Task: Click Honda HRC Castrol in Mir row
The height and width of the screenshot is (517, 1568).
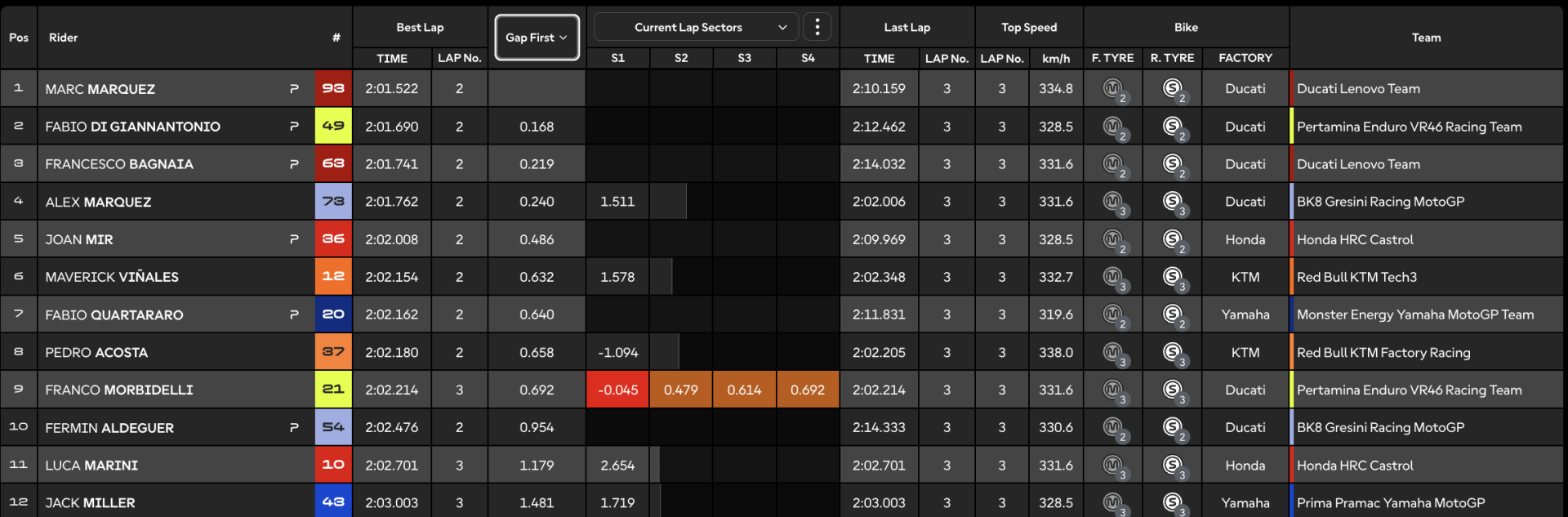Action: [x=1355, y=240]
